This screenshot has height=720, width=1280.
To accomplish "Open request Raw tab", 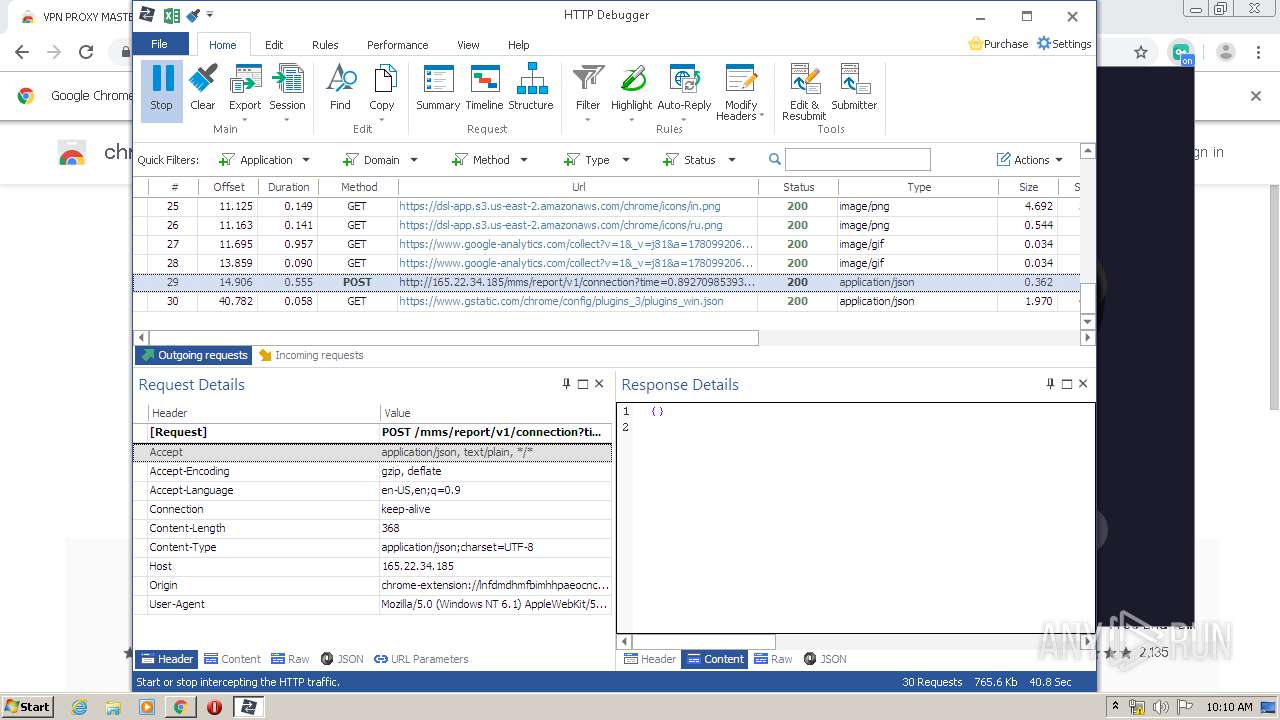I will coord(290,659).
